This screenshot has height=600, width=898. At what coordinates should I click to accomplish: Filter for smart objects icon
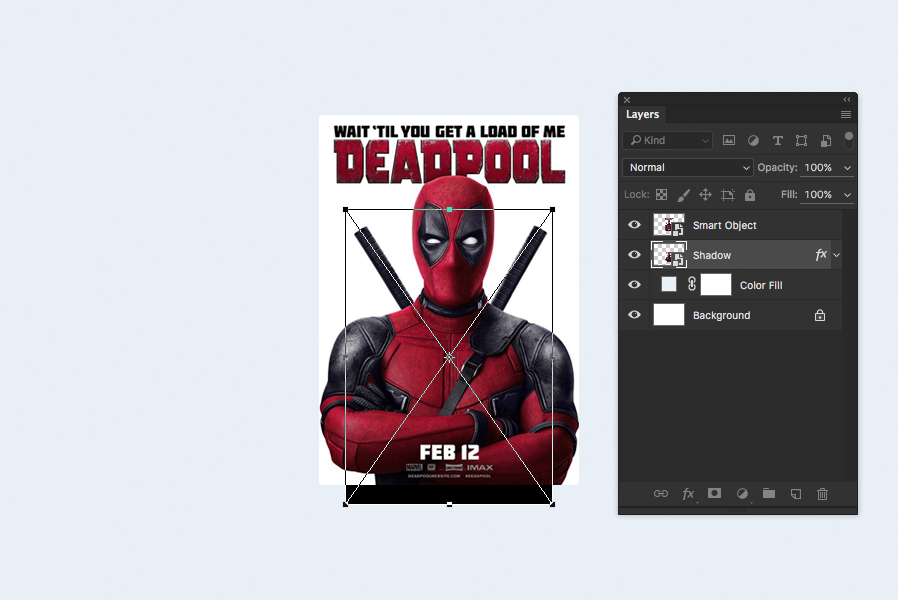826,140
